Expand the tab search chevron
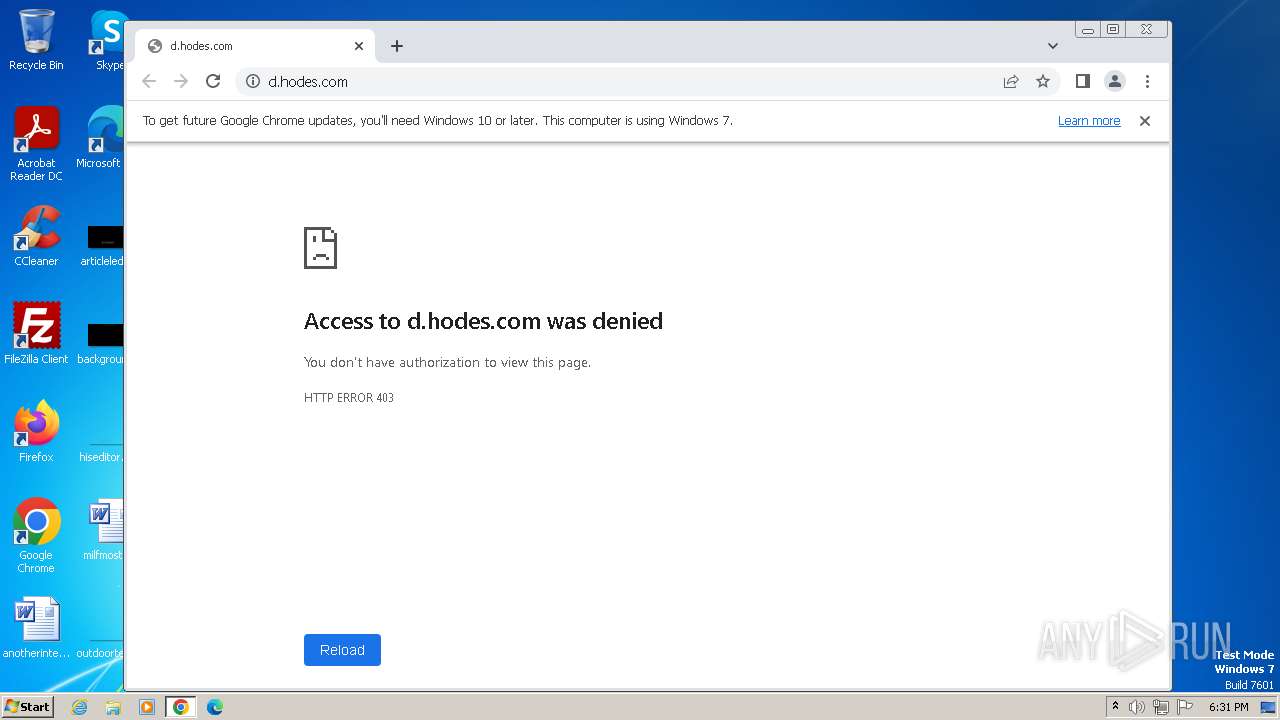The image size is (1280, 720). 1053,46
